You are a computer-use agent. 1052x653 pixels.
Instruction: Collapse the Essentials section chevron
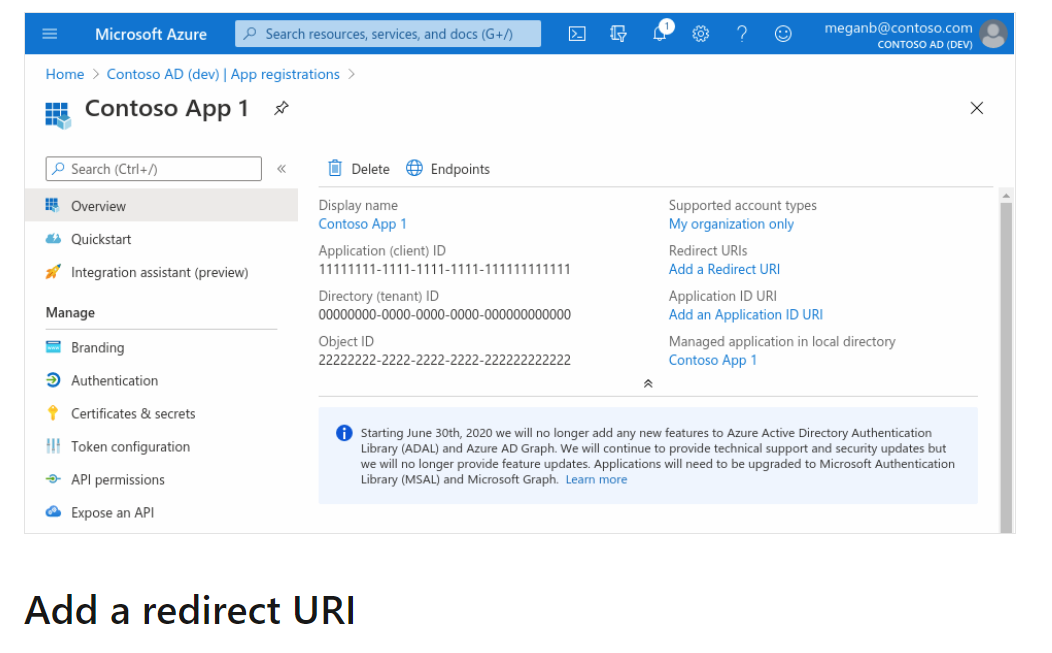[x=647, y=383]
